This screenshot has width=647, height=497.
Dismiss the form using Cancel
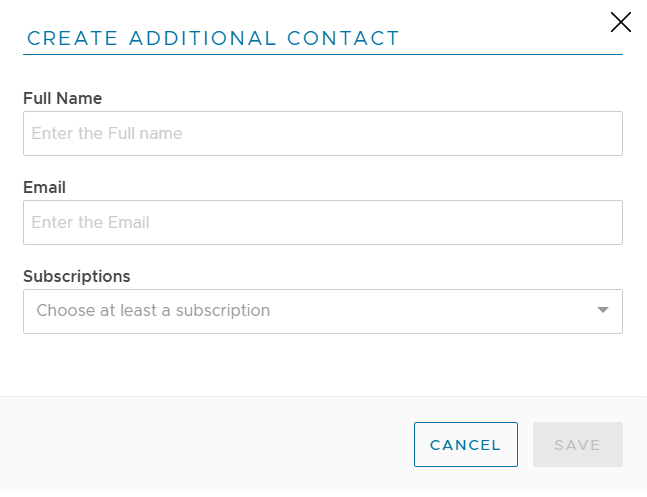click(465, 445)
